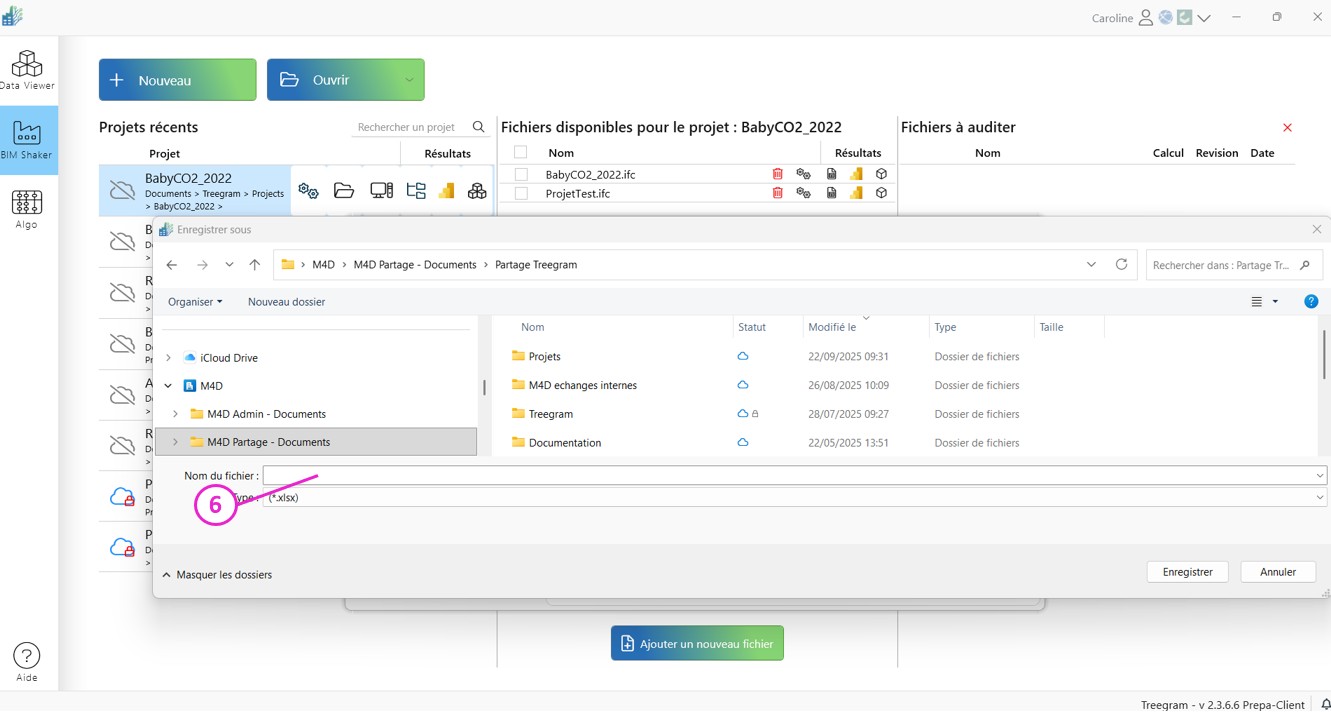Expand the Ouvrir button dropdown arrow
This screenshot has height=712, width=1331.
pyautogui.click(x=409, y=80)
